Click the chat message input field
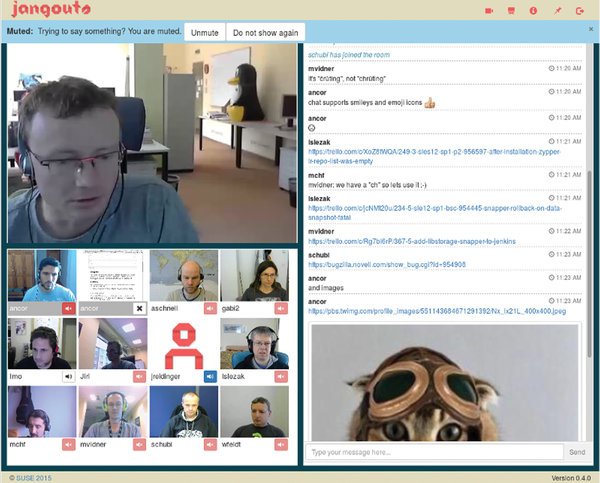Image resolution: width=600 pixels, height=483 pixels. click(x=434, y=452)
